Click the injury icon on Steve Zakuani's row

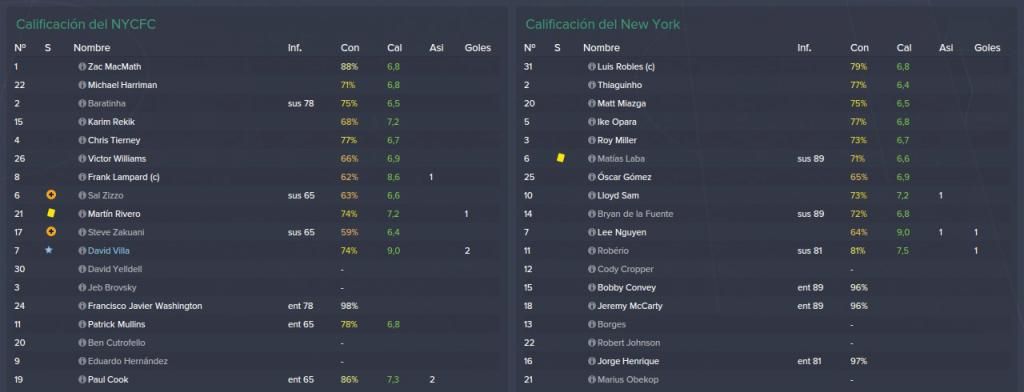pyautogui.click(x=51, y=232)
